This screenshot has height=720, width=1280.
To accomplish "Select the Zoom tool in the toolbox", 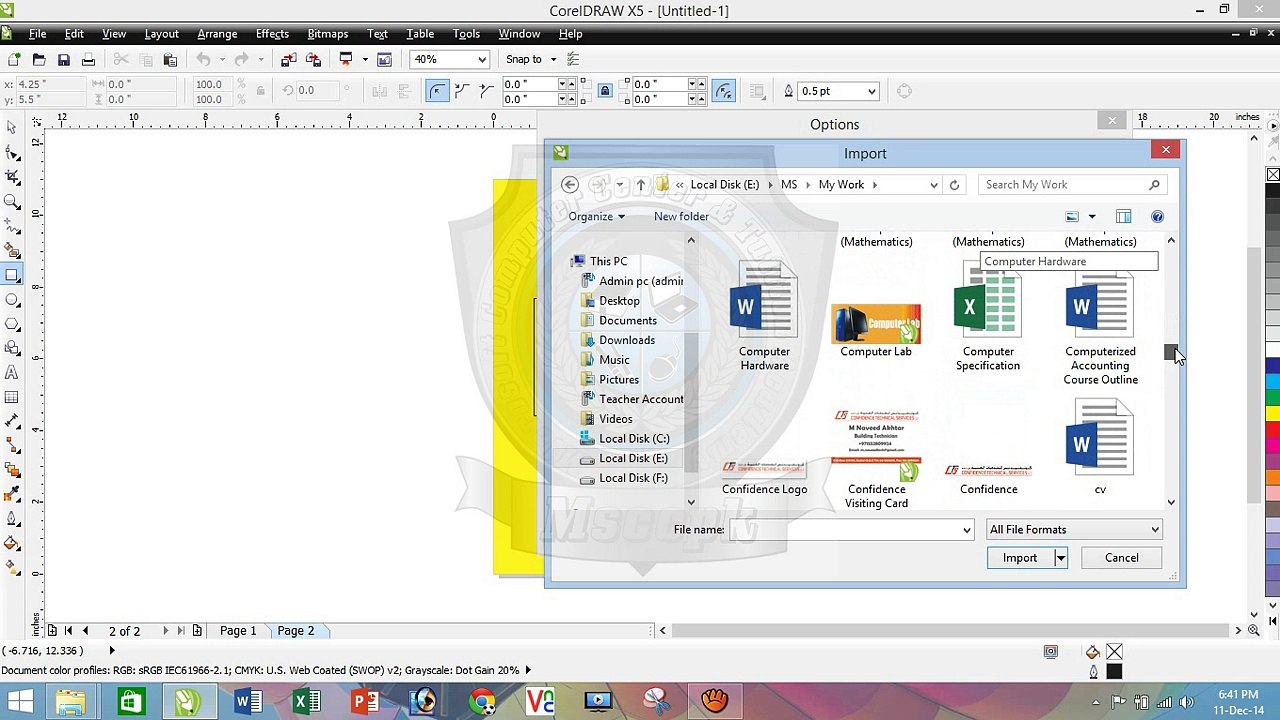I will point(12,202).
